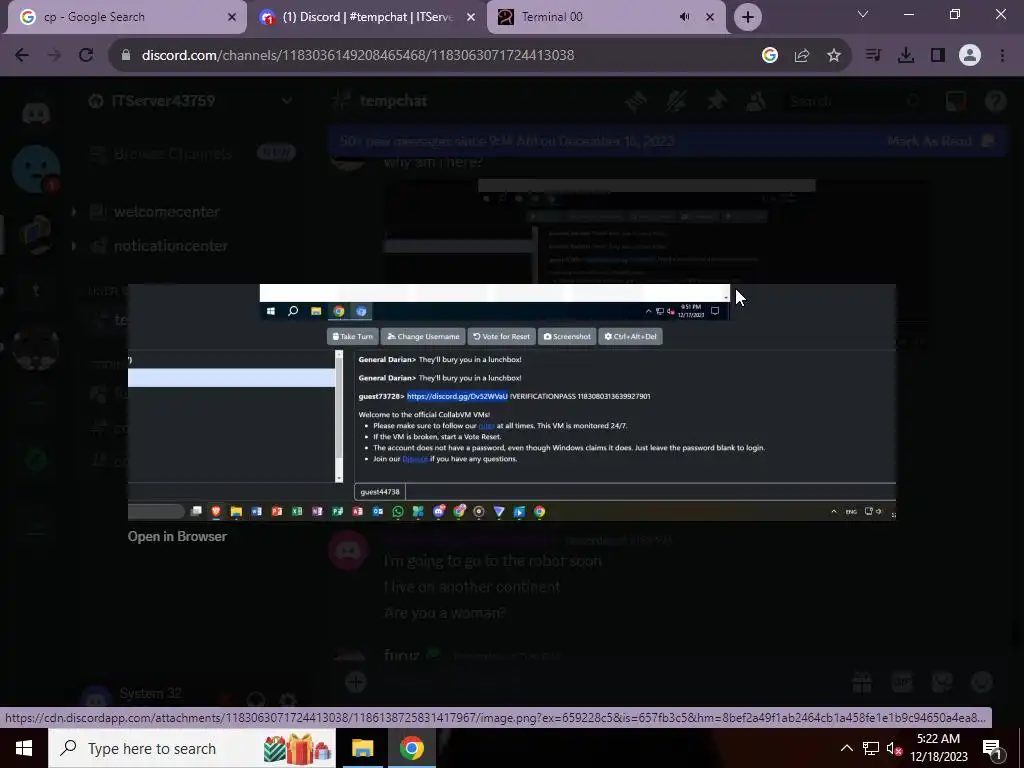
Task: Click the Google icon in the address bar
Action: [770, 56]
